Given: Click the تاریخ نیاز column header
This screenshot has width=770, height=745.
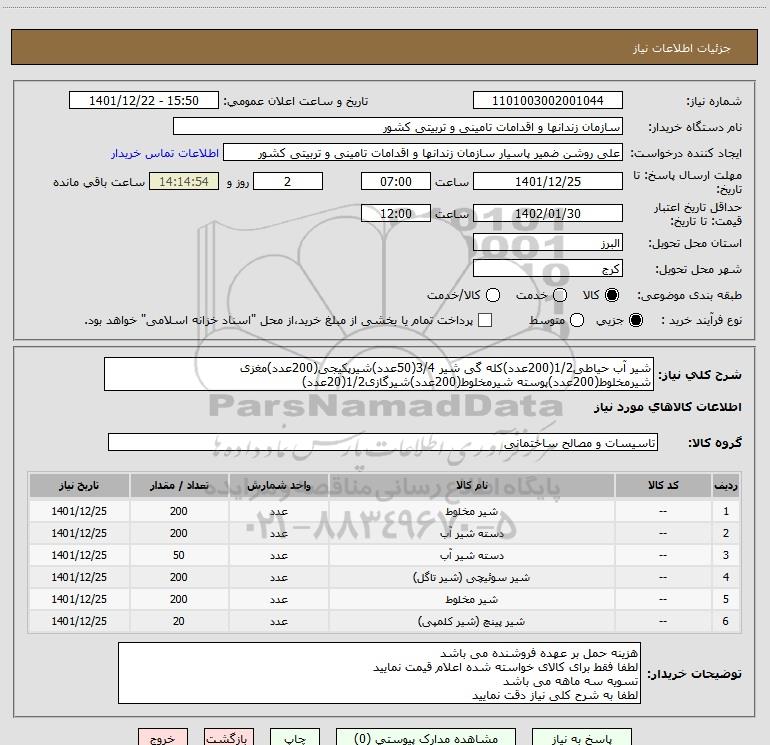Looking at the screenshot, I should click(79, 486).
